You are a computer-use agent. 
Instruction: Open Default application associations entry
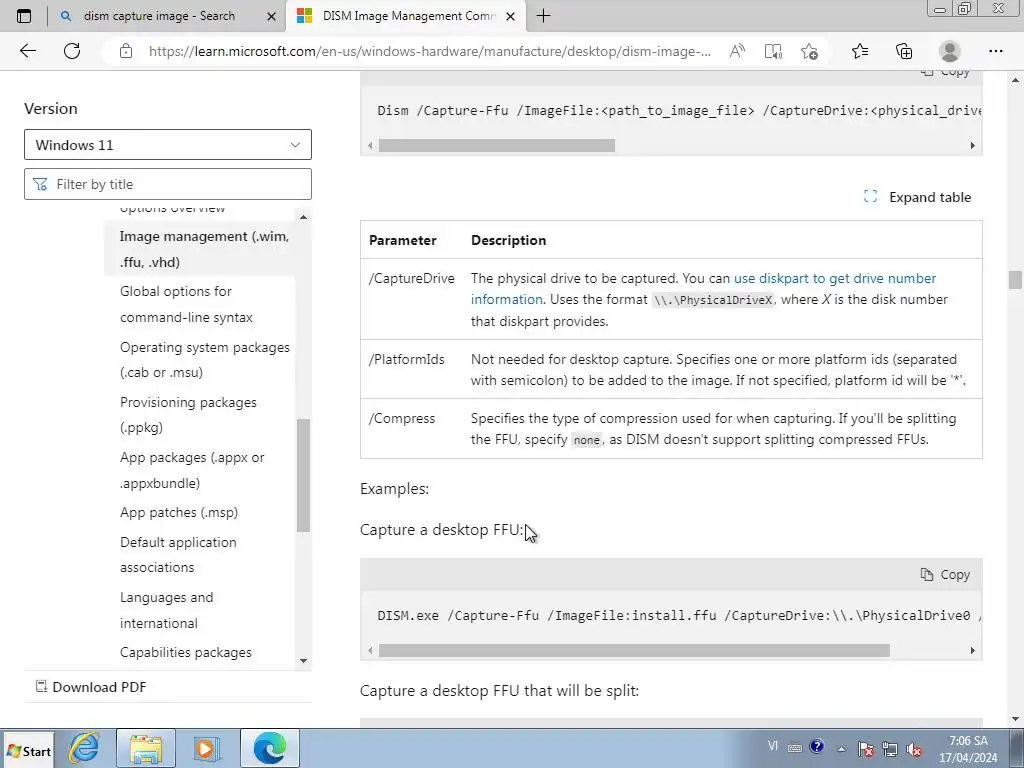click(x=178, y=554)
